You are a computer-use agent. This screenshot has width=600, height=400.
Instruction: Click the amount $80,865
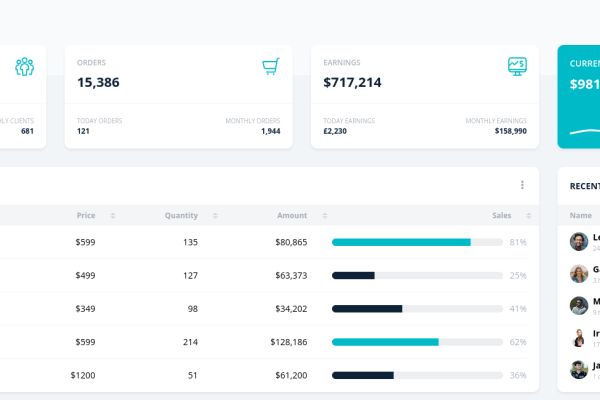(291, 242)
